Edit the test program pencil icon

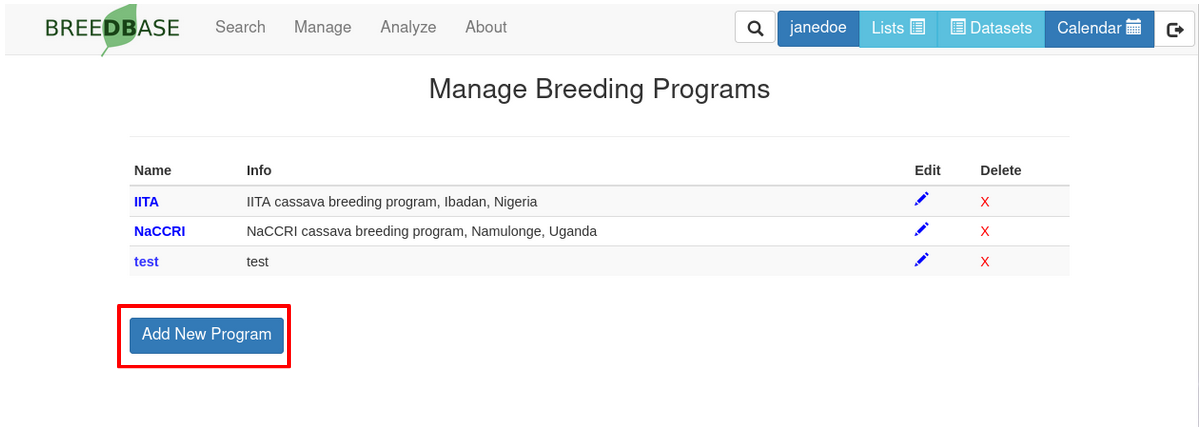(x=921, y=260)
